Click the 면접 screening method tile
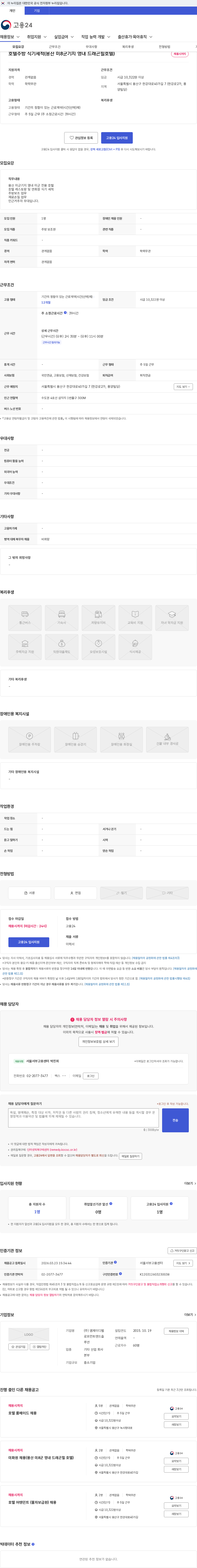This screenshot has height=1568, width=197. (x=76, y=893)
